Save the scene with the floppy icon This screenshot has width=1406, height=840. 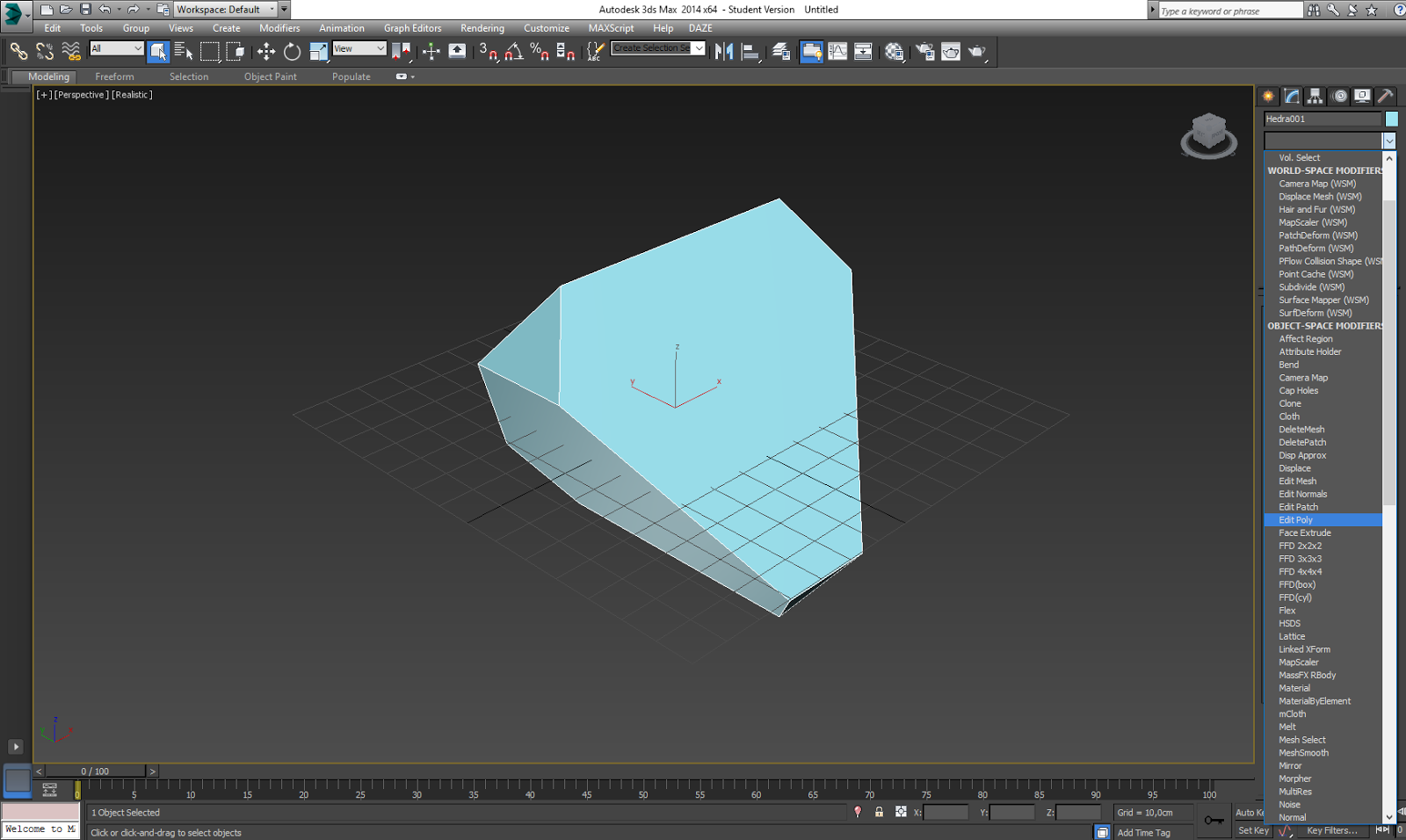85,10
